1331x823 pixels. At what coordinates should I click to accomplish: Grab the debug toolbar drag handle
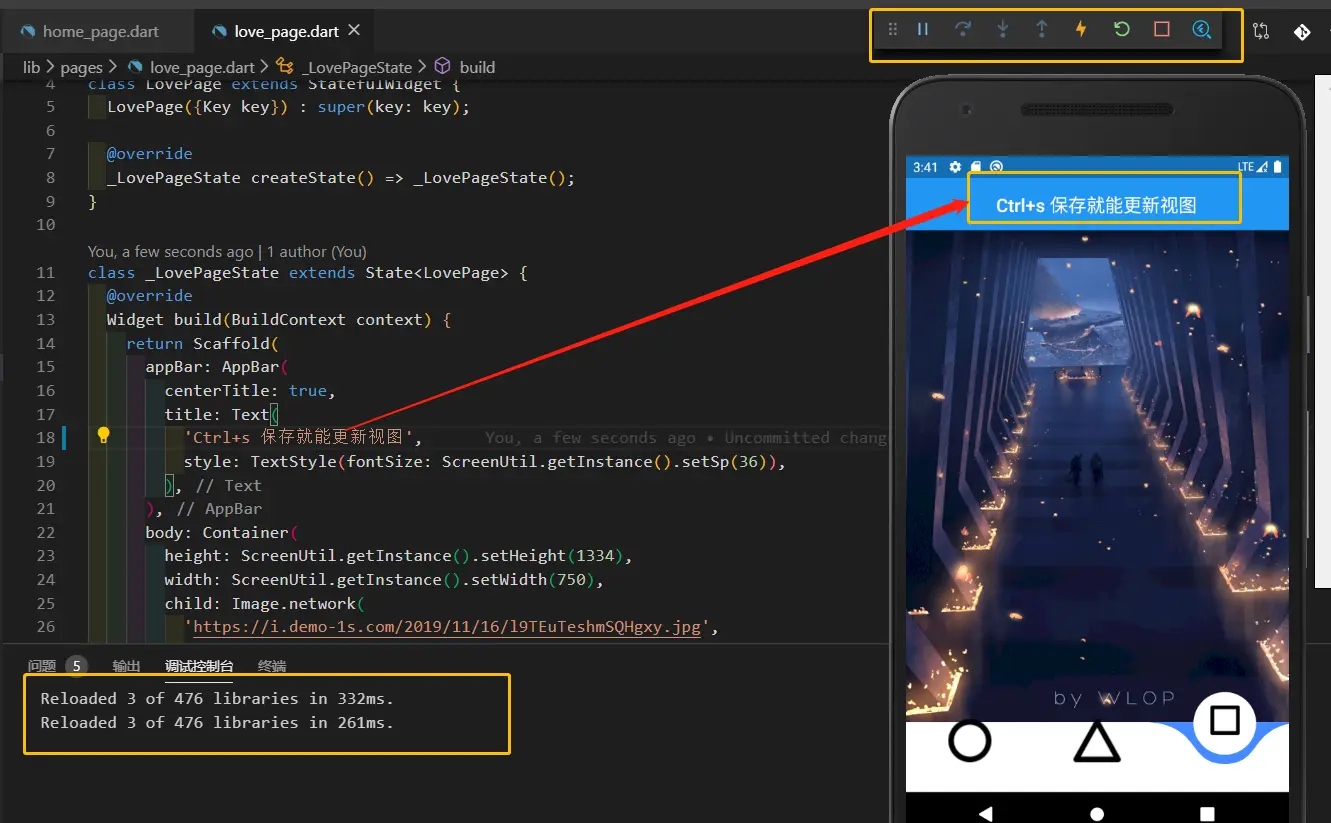coord(893,30)
